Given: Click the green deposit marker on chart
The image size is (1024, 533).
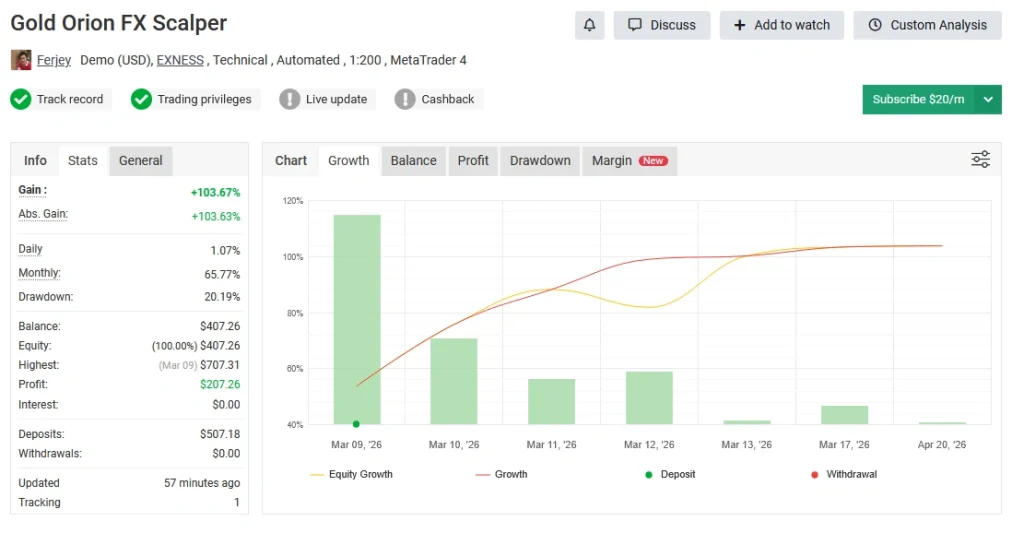Looking at the screenshot, I should point(356,424).
